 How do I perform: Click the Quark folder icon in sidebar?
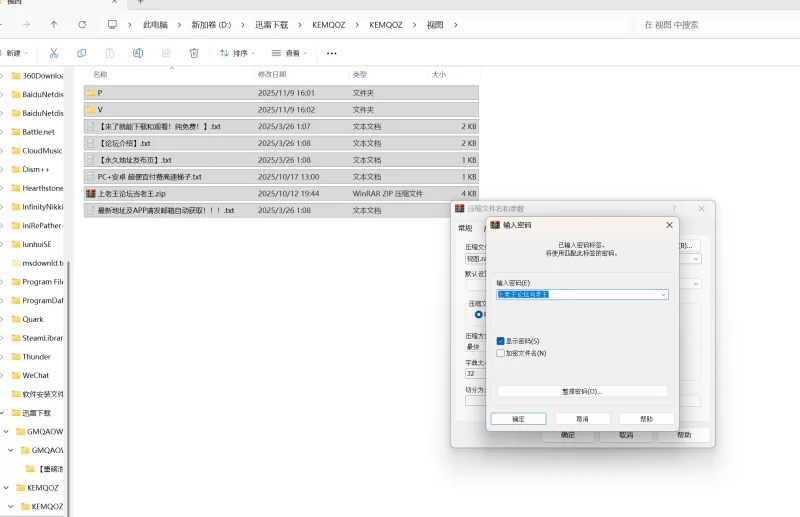coord(16,319)
